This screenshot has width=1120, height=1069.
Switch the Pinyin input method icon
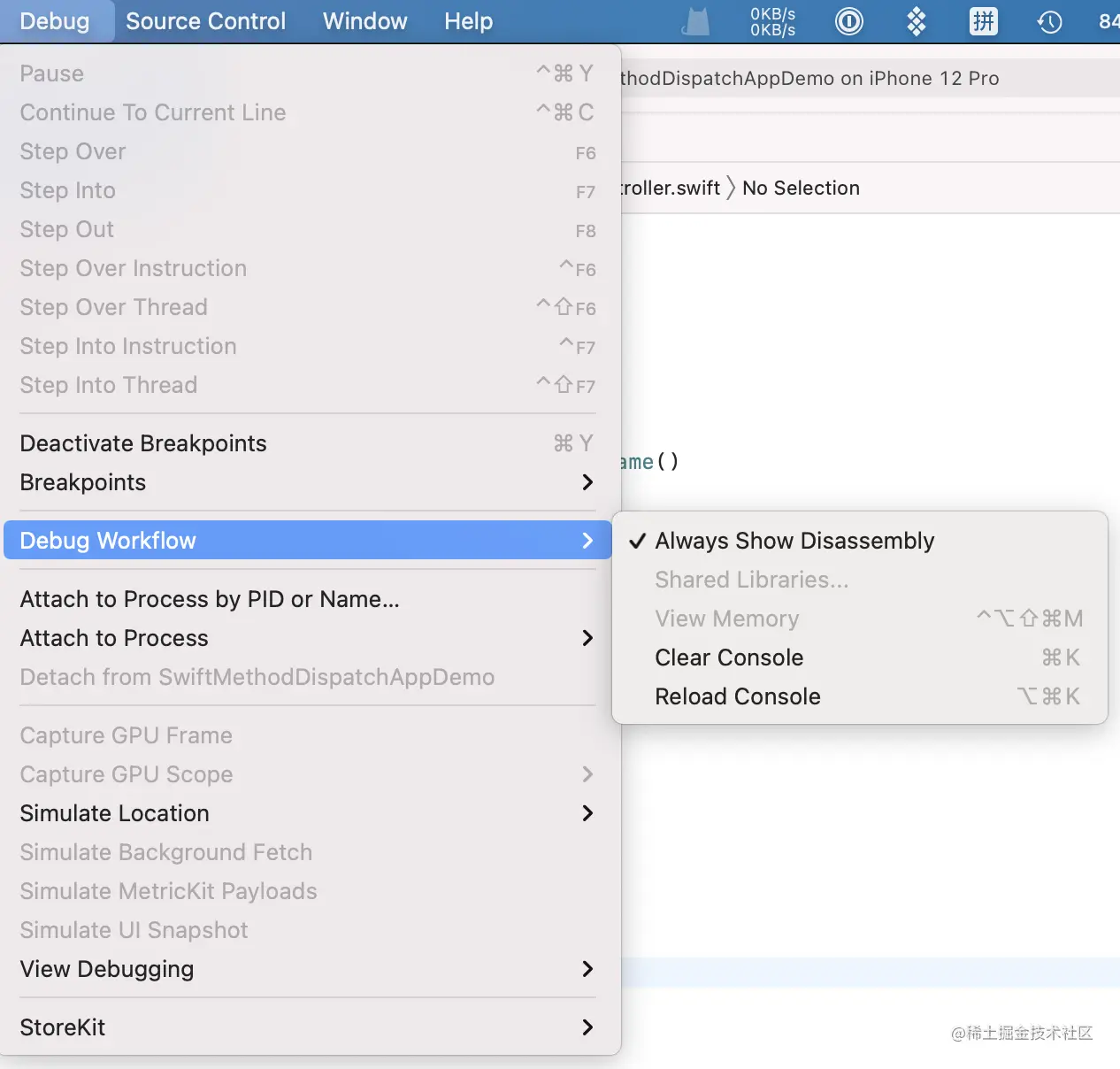tap(983, 21)
